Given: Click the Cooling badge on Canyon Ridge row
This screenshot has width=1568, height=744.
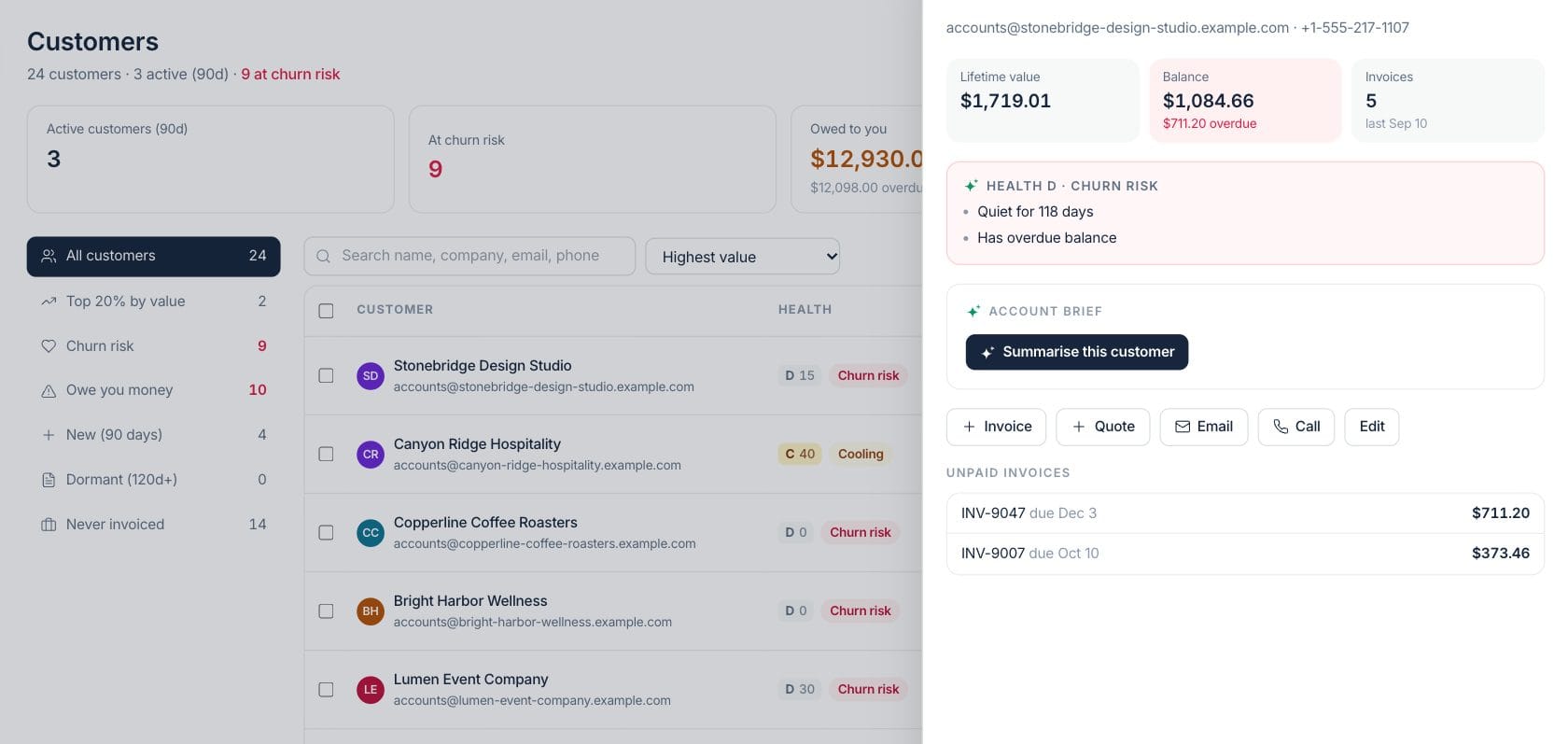Looking at the screenshot, I should coord(861,454).
